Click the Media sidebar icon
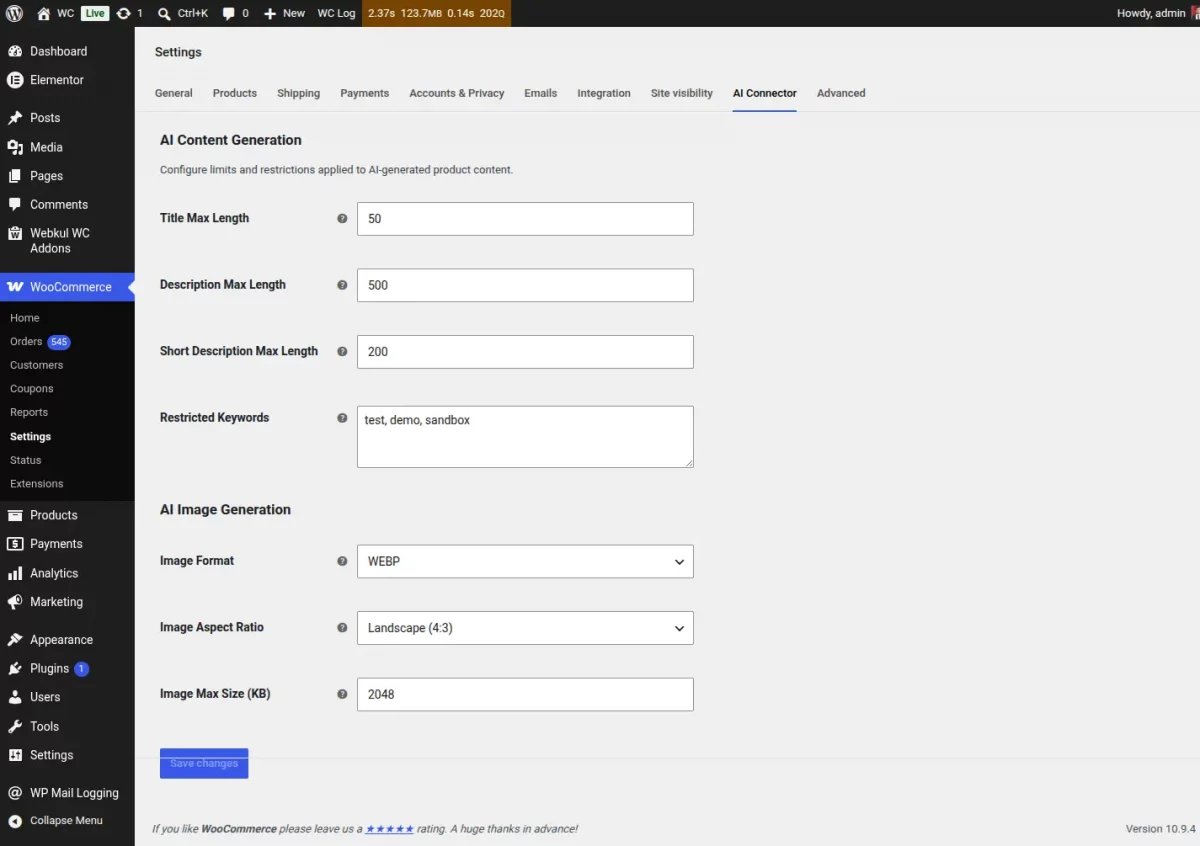Screen dimensions: 1200x846 15,147
